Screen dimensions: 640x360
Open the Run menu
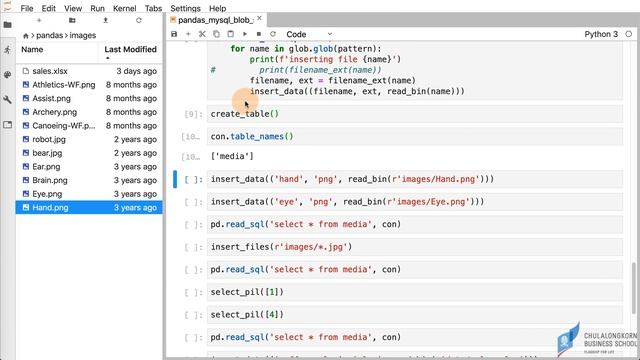(x=97, y=8)
